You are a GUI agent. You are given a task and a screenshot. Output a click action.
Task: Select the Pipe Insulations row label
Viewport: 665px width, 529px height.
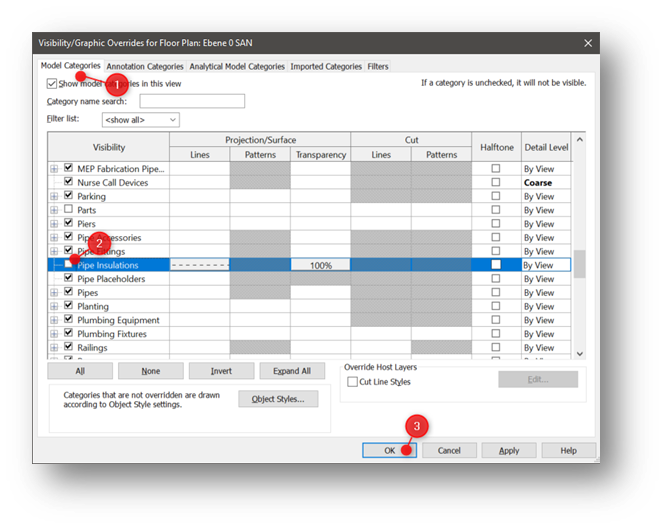108,265
